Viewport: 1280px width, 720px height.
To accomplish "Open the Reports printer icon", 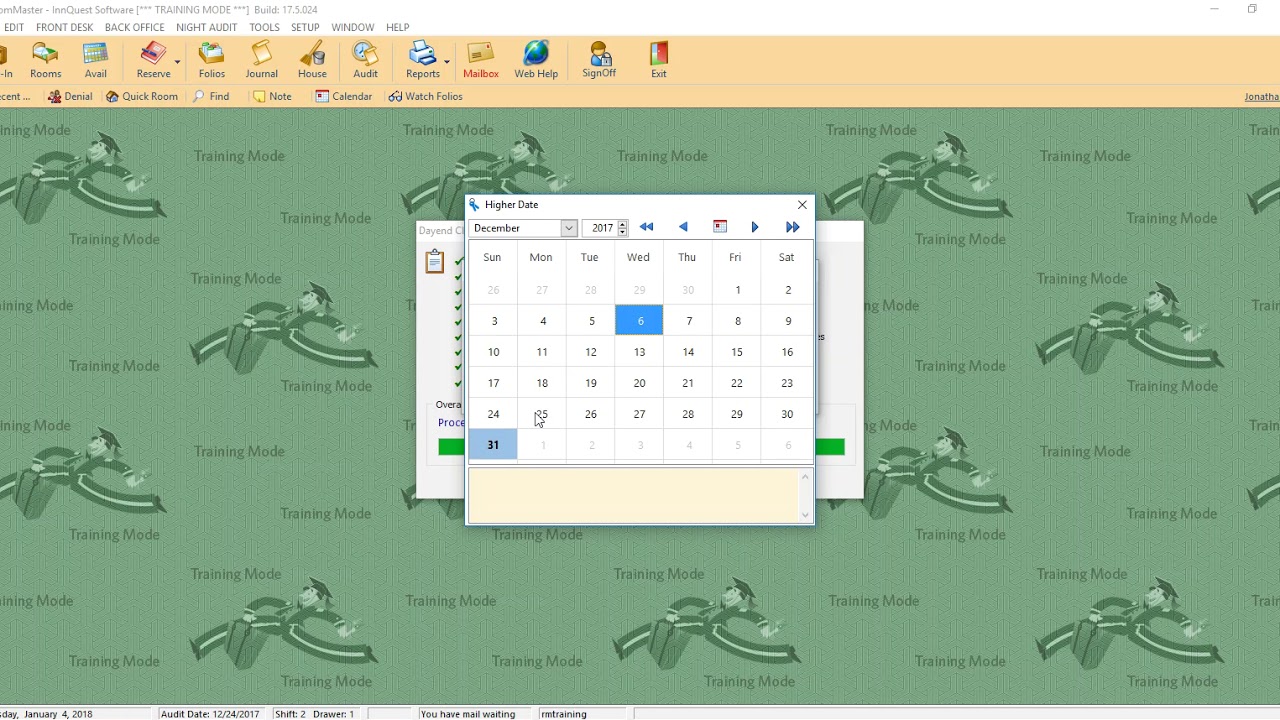I will point(423,60).
